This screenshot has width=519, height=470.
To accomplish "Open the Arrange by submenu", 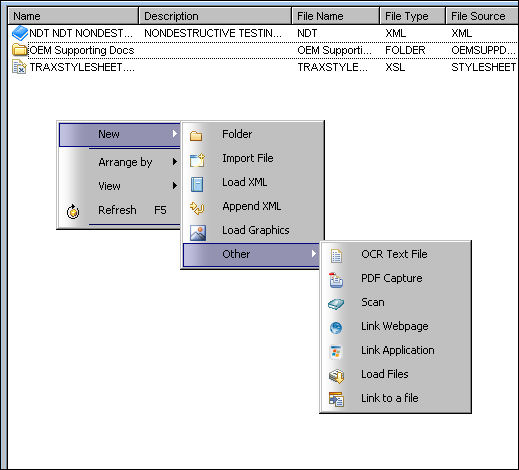I will tap(120, 162).
